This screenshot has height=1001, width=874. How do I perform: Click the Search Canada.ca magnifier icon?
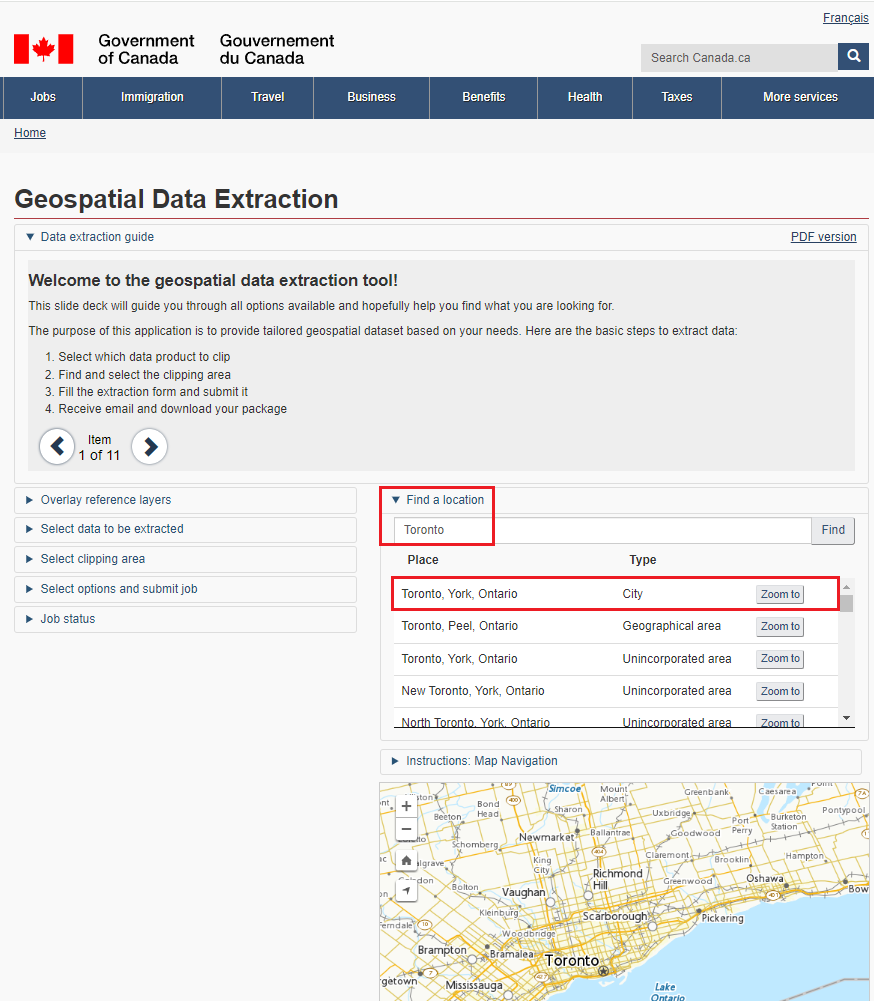(853, 57)
